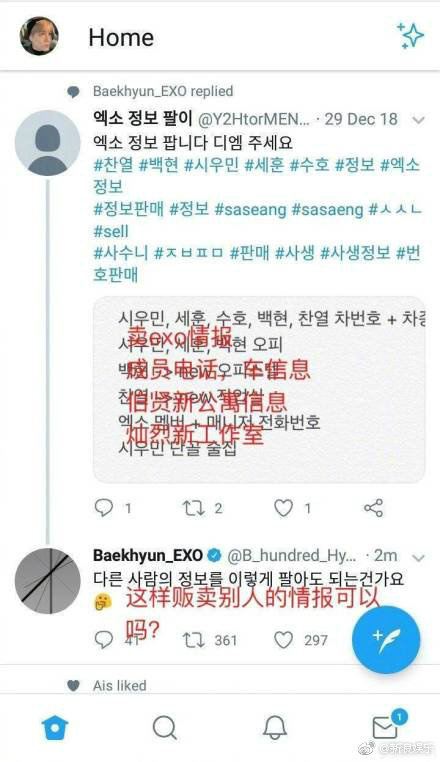Like Baekhyun_EXO's tweet with 297 likes
Screen dimensions: 440x762
click(x=283, y=640)
